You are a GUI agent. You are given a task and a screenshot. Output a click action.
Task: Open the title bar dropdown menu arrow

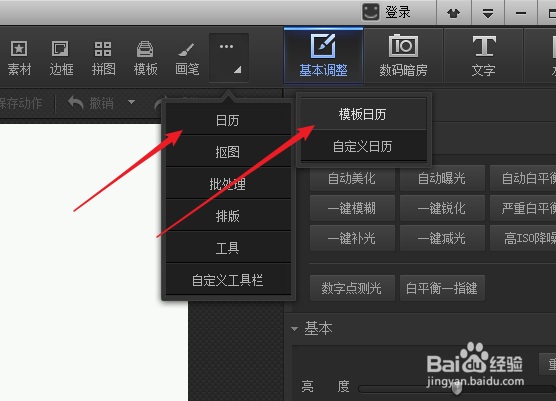(x=488, y=13)
